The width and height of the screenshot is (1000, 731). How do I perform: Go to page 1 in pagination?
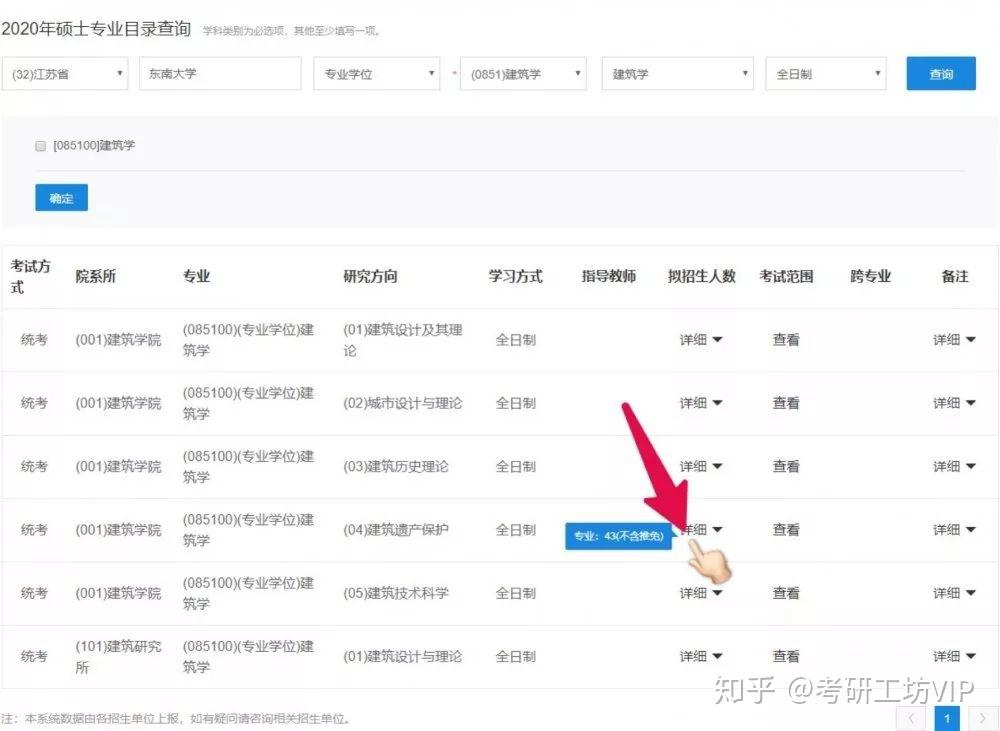947,719
